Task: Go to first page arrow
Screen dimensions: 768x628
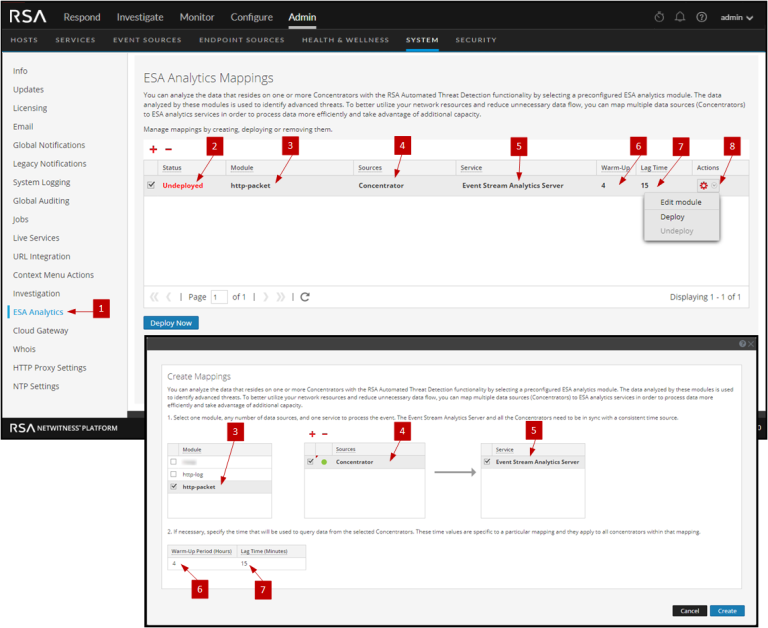Action: click(x=154, y=297)
